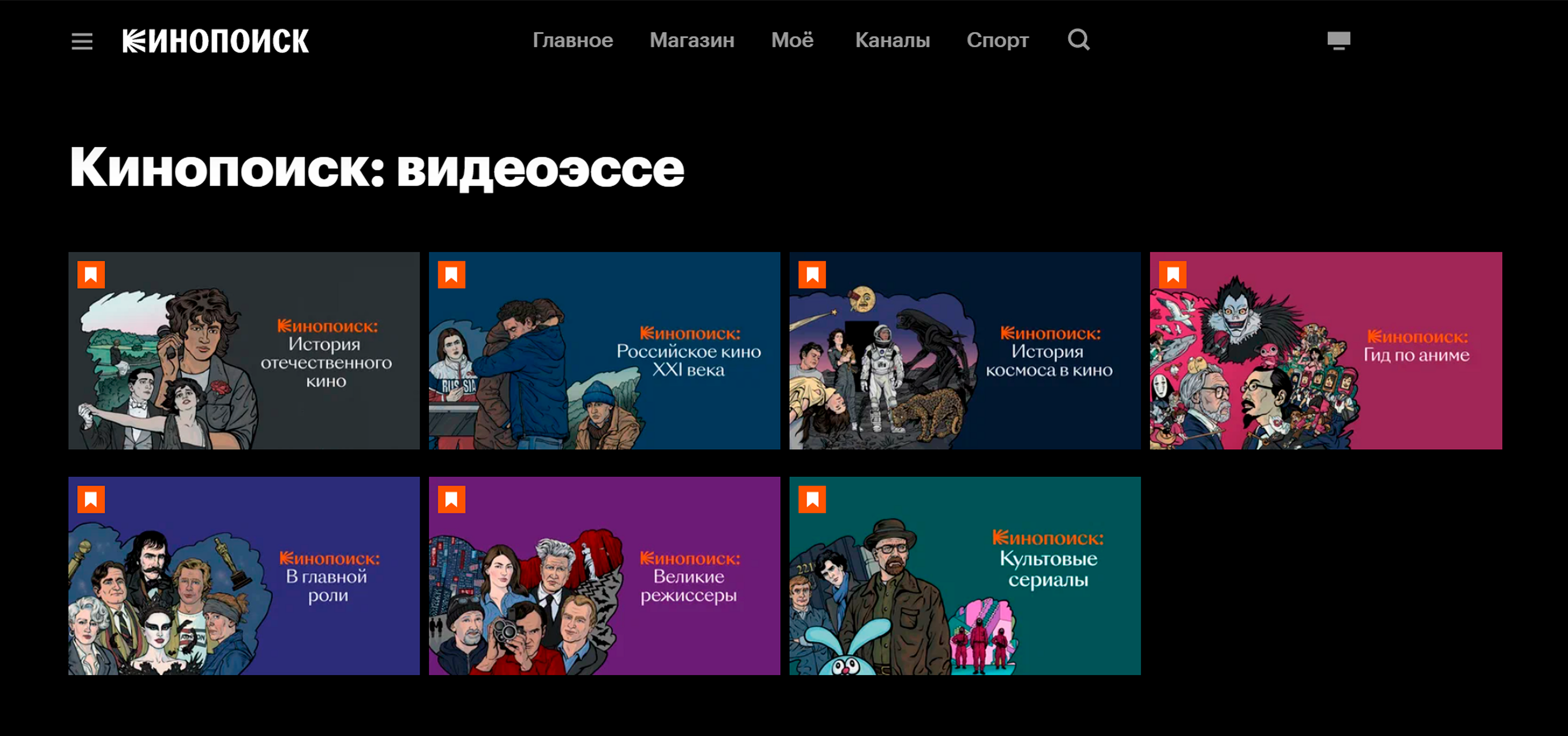The height and width of the screenshot is (736, 1568).
Task: Open История отечественного кино thumbnail
Action: [244, 351]
